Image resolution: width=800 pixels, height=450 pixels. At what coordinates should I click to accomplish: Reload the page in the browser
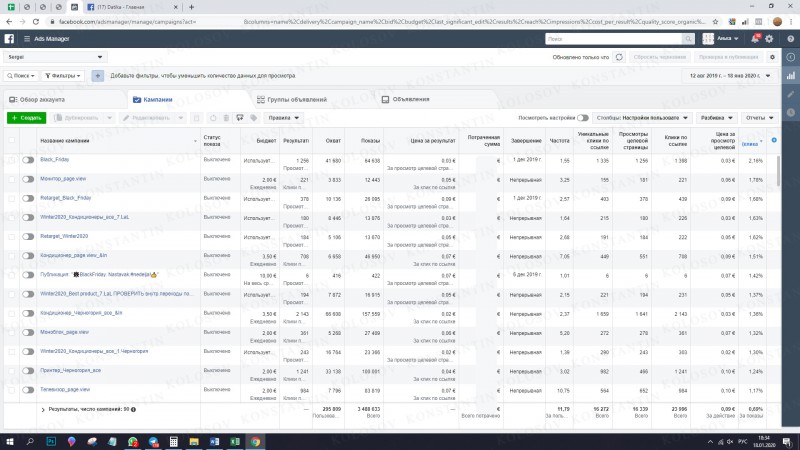coord(36,22)
